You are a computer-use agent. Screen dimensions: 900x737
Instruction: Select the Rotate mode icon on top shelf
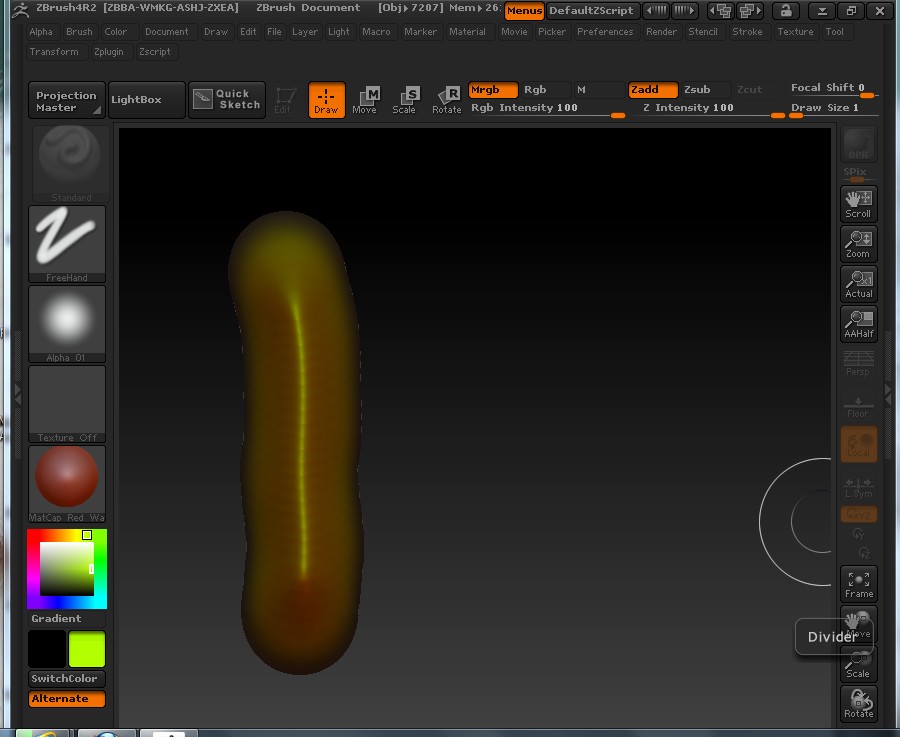coord(446,100)
